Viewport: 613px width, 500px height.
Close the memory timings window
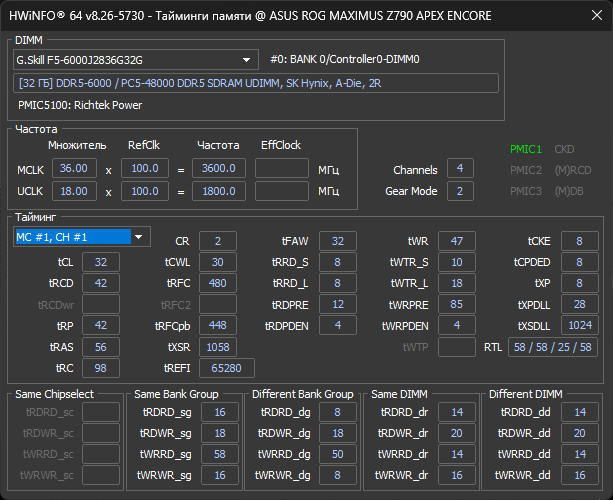[x=597, y=15]
